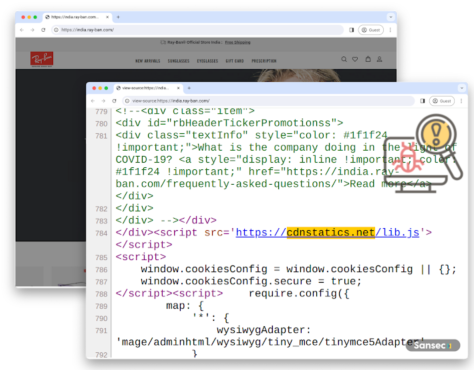Screen dimensions: 474x370
Task: Reload the view-source page
Action: point(114,101)
